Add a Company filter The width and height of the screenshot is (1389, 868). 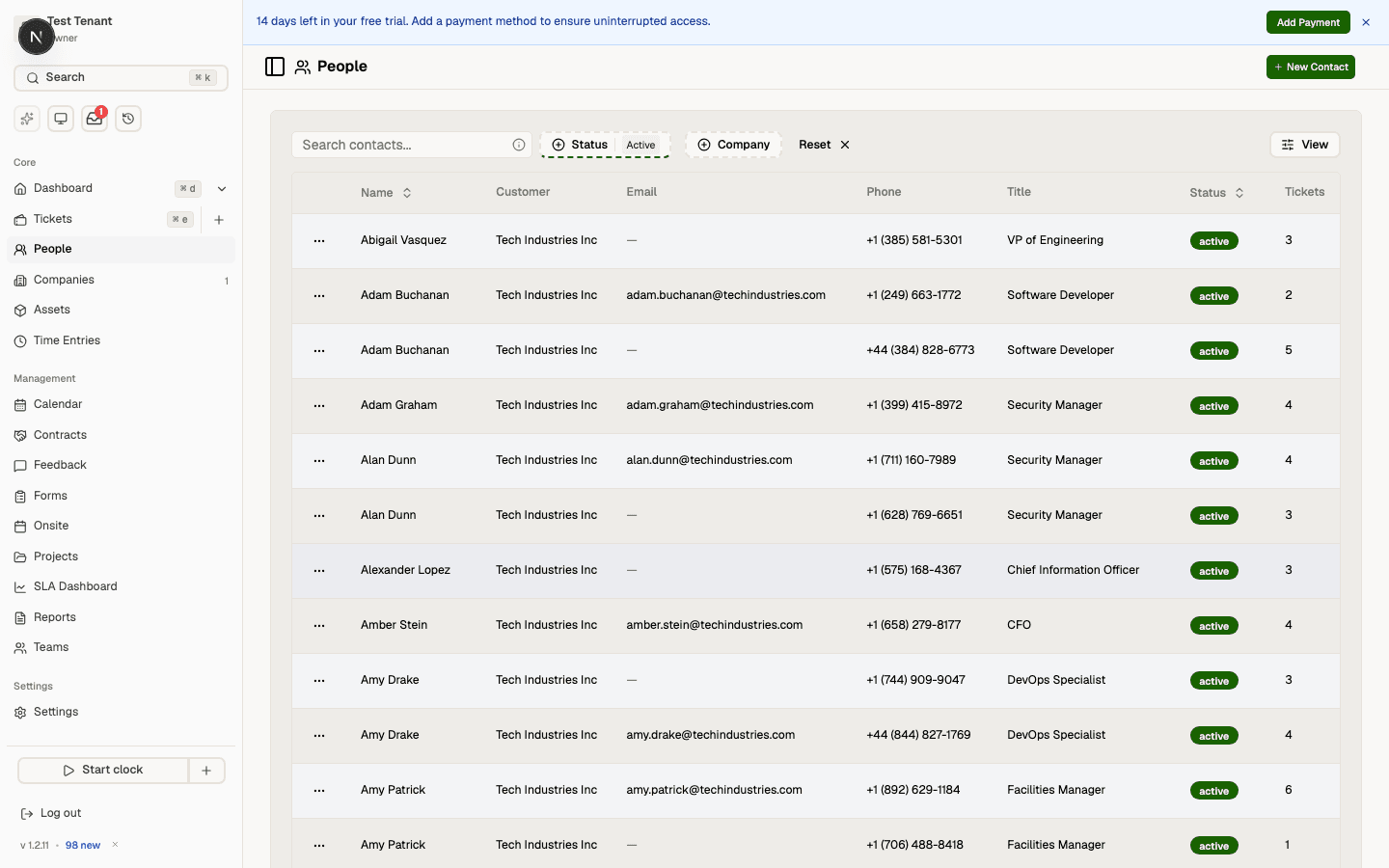coord(734,144)
